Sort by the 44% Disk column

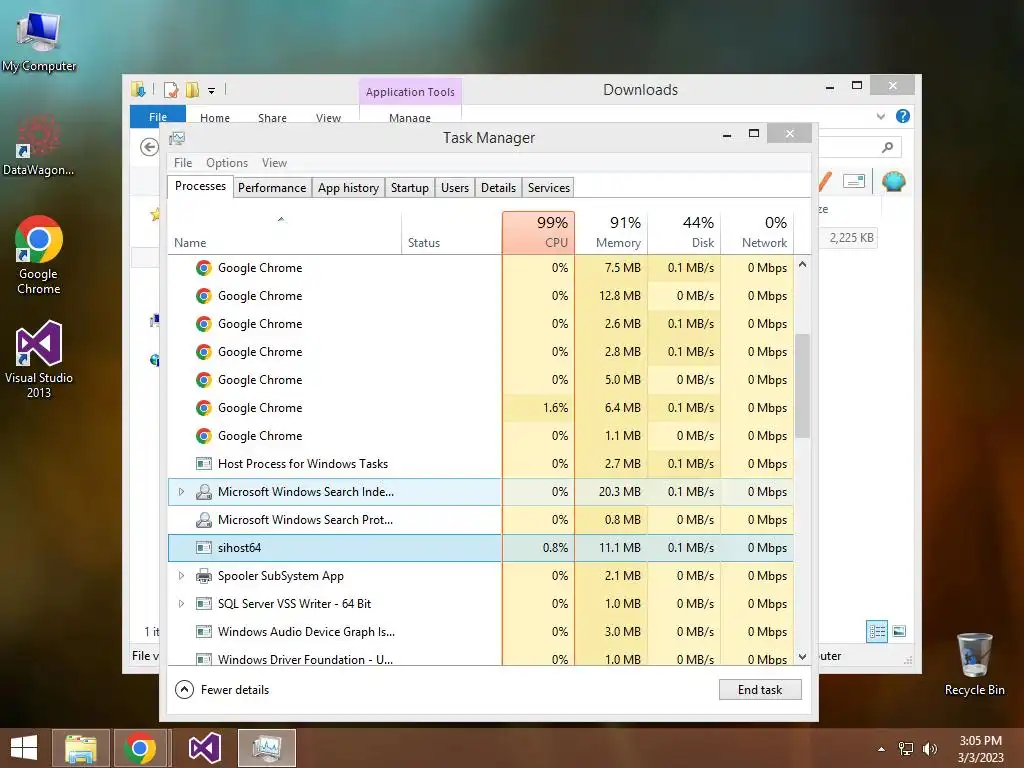[x=684, y=233]
